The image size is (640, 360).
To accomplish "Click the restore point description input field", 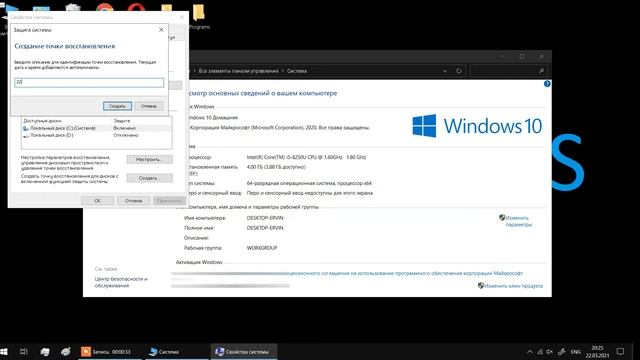I will 89,82.
